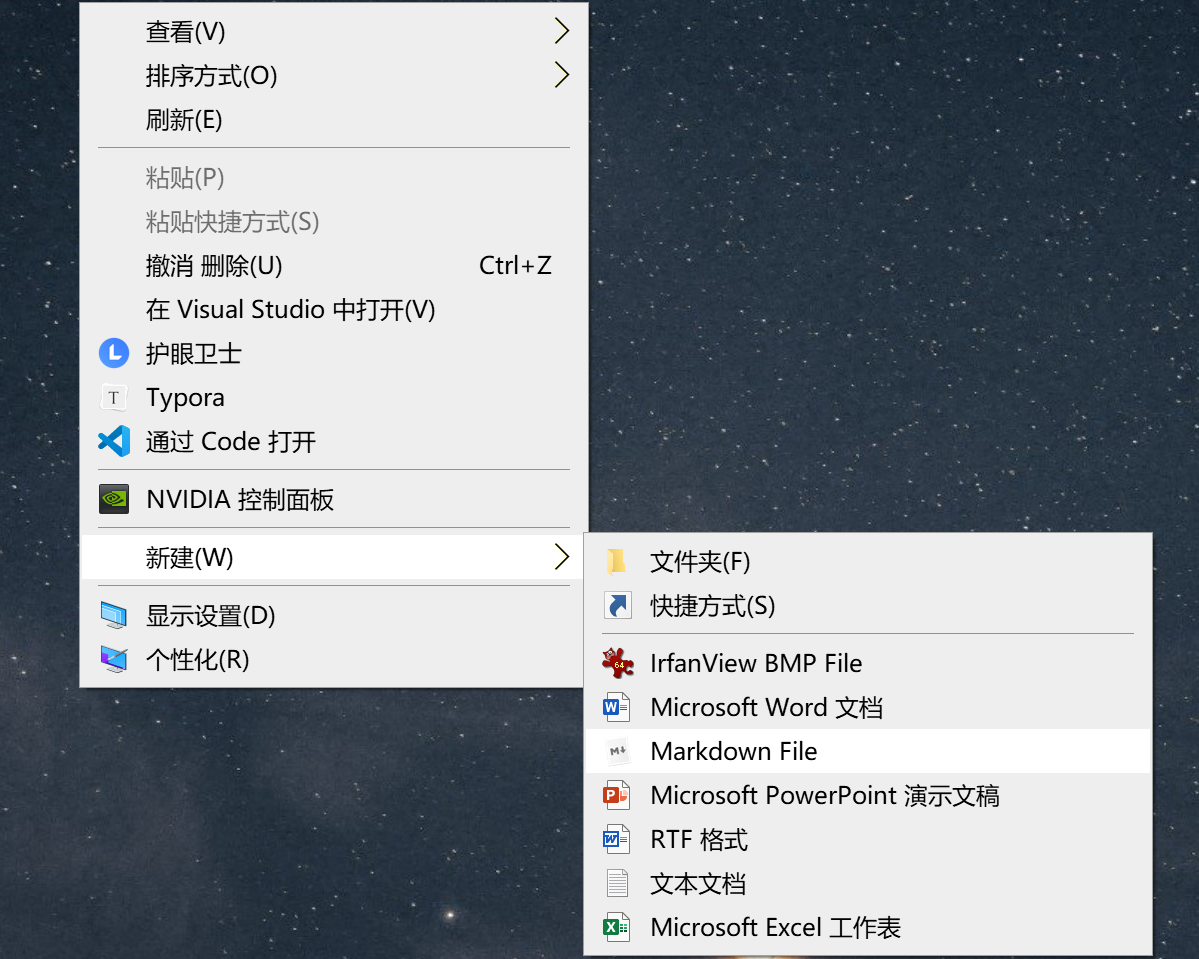Click the greyed 粘贴(P) entry
This screenshot has height=959, width=1199.
pyautogui.click(x=334, y=177)
